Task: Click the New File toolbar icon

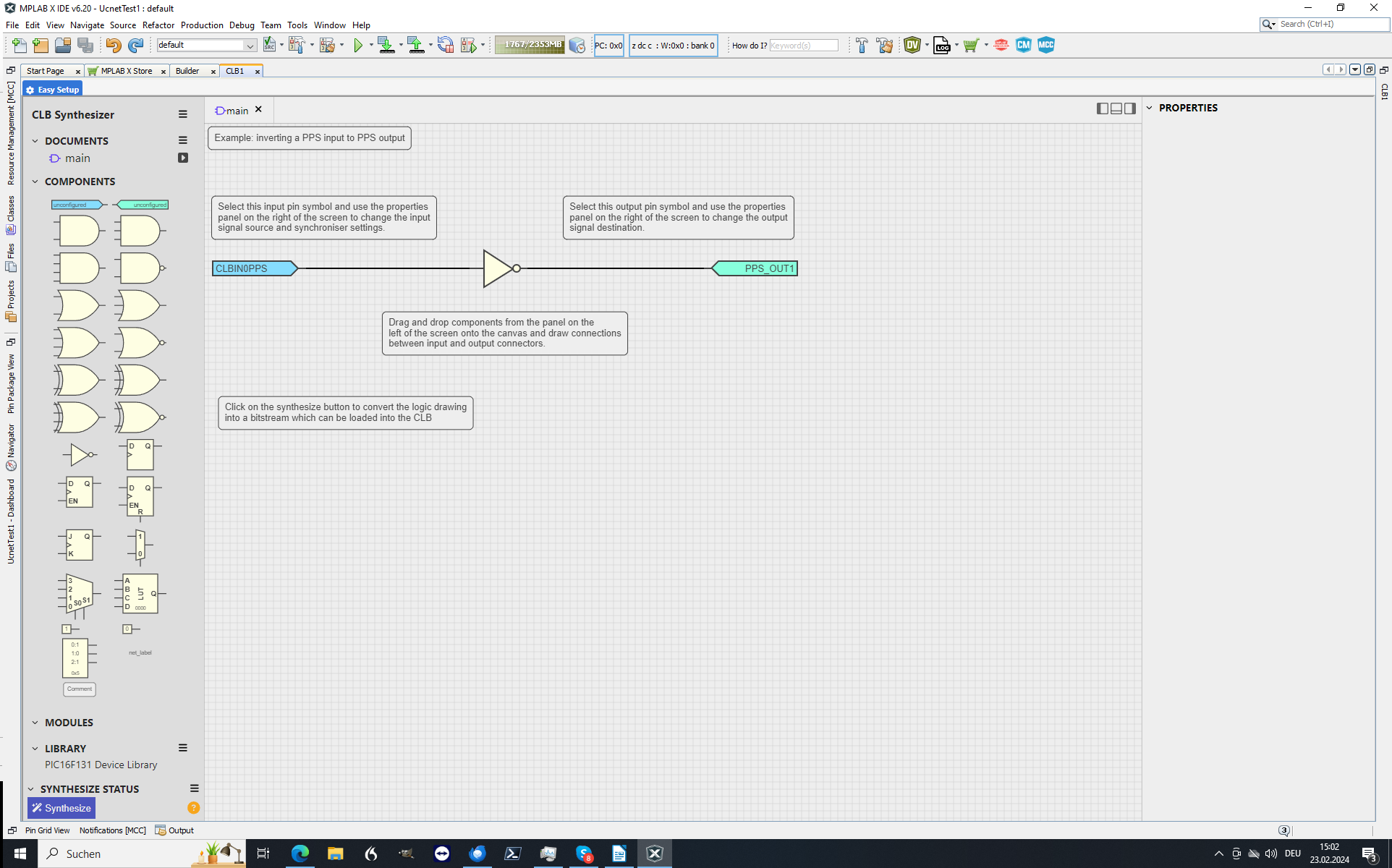Action: pyautogui.click(x=20, y=46)
